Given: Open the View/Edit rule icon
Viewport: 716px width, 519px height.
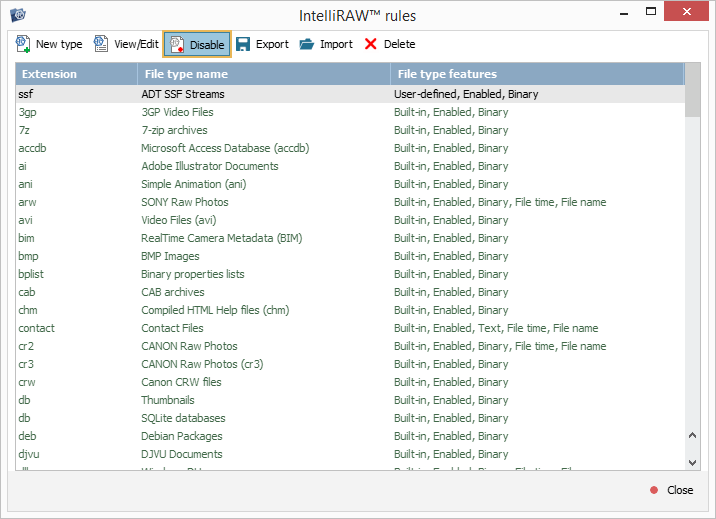Looking at the screenshot, I should pos(101,44).
